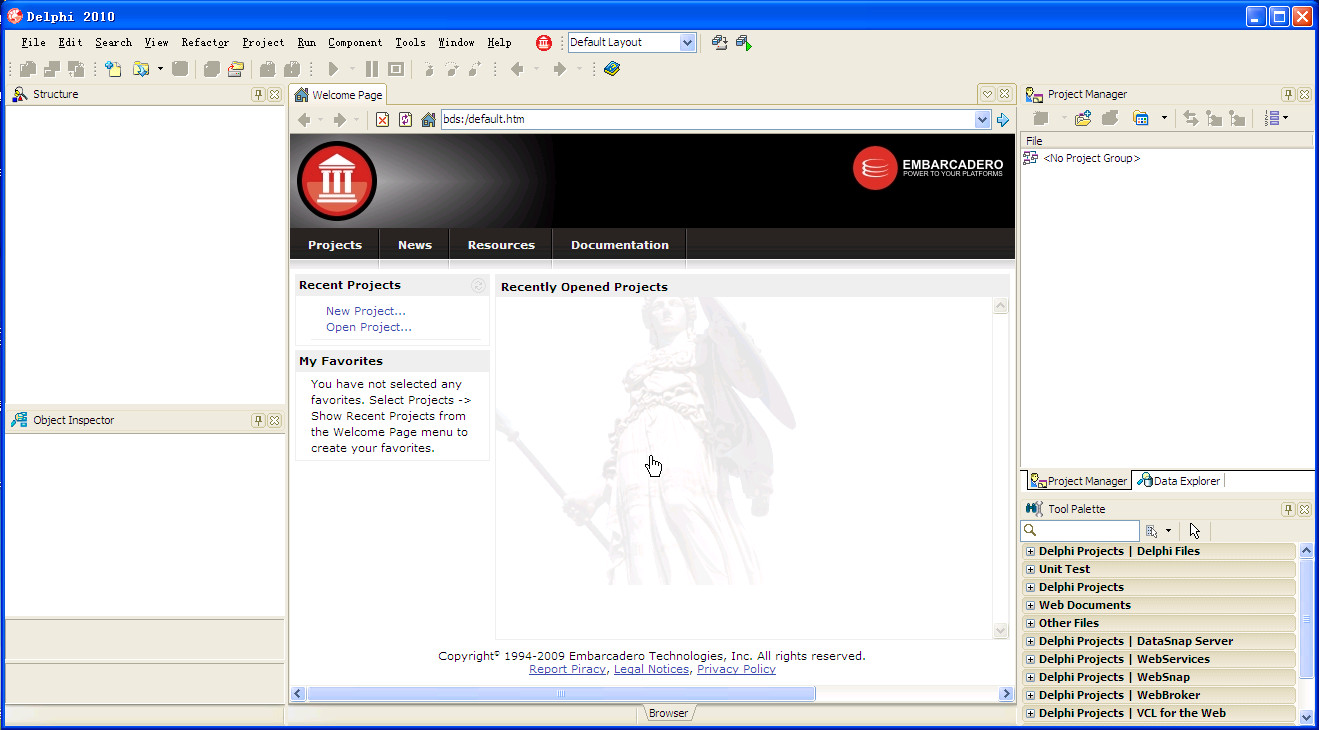Image resolution: width=1319 pixels, height=730 pixels.
Task: Click the Refresh icon in Welcome Page toolbar
Action: pyautogui.click(x=405, y=120)
